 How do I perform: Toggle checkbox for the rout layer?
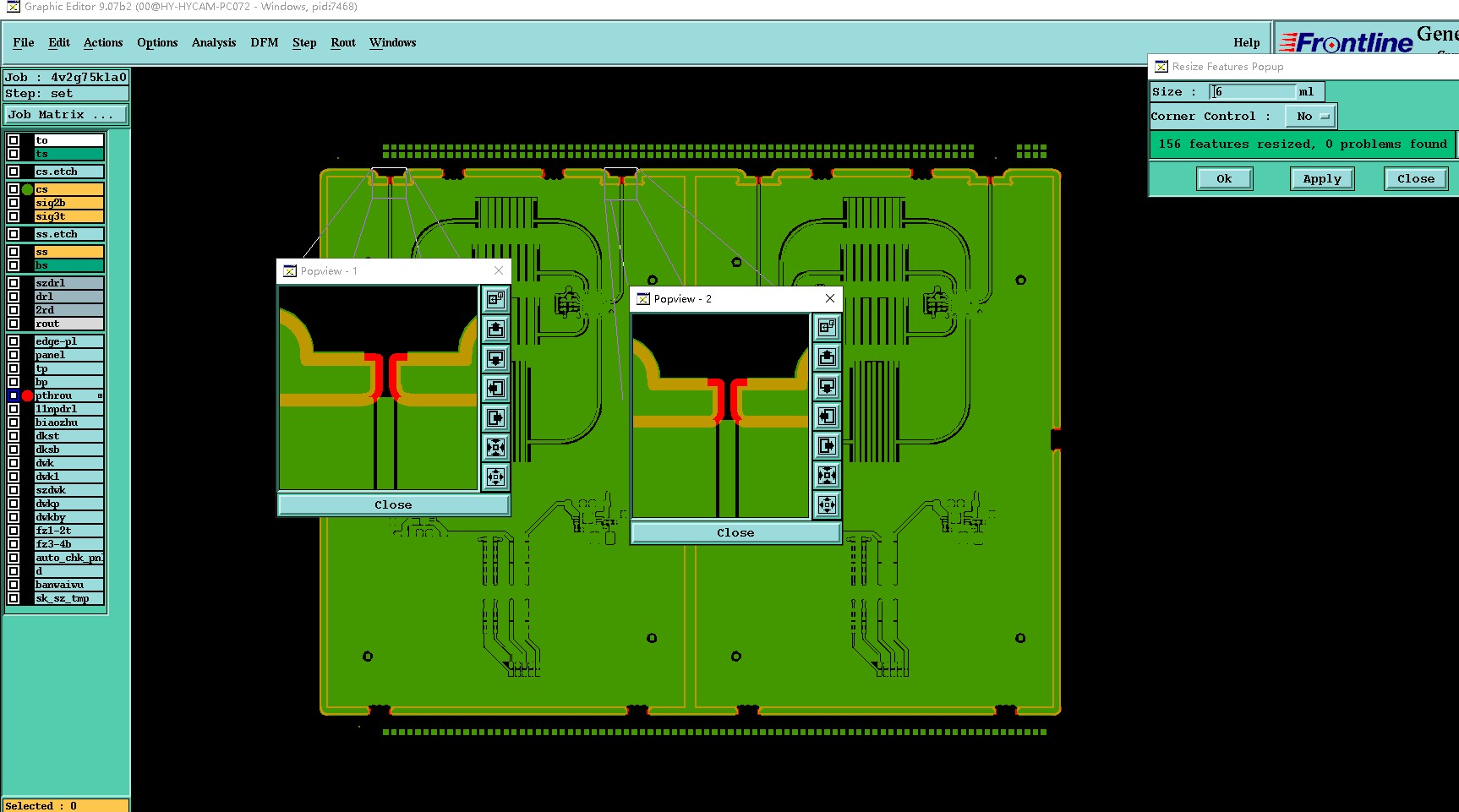pyautogui.click(x=14, y=324)
